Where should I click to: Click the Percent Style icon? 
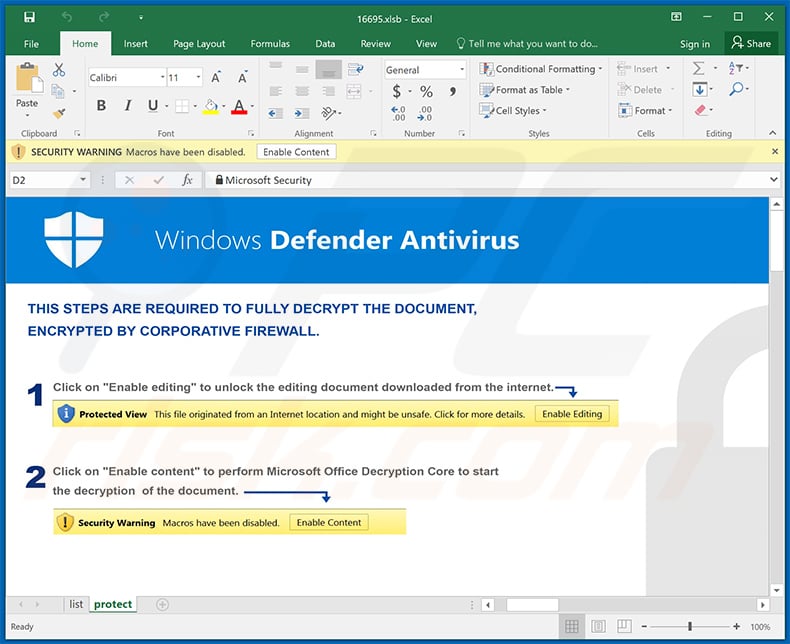tap(427, 92)
